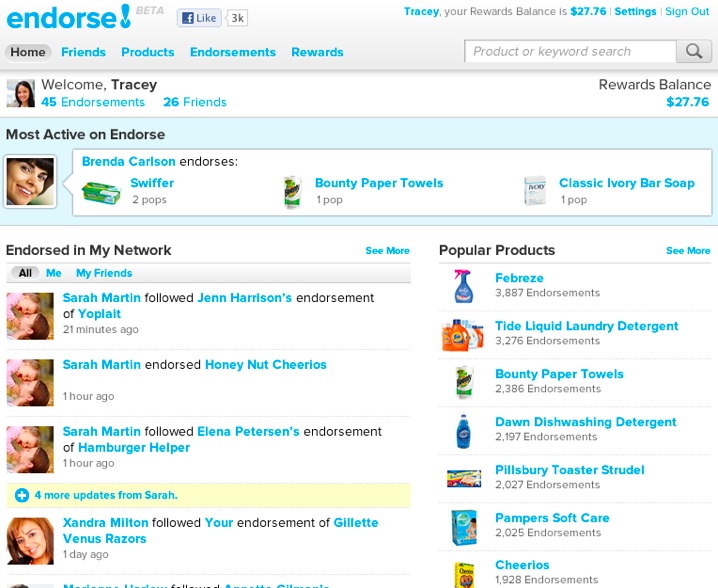Select the Me filter
718x588 pixels.
[54, 273]
